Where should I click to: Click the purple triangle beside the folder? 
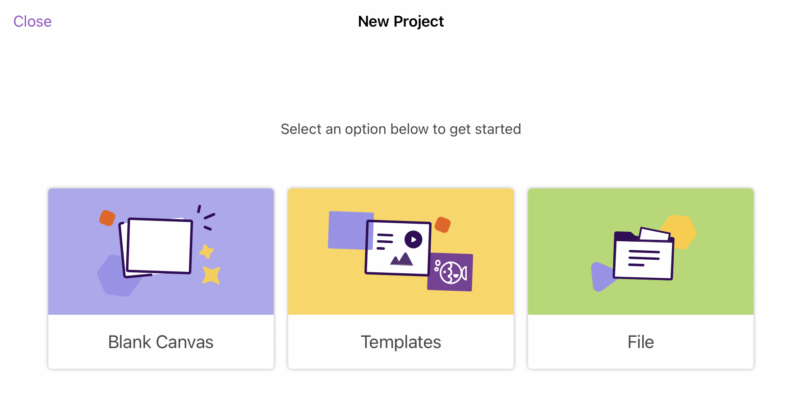pyautogui.click(x=601, y=276)
